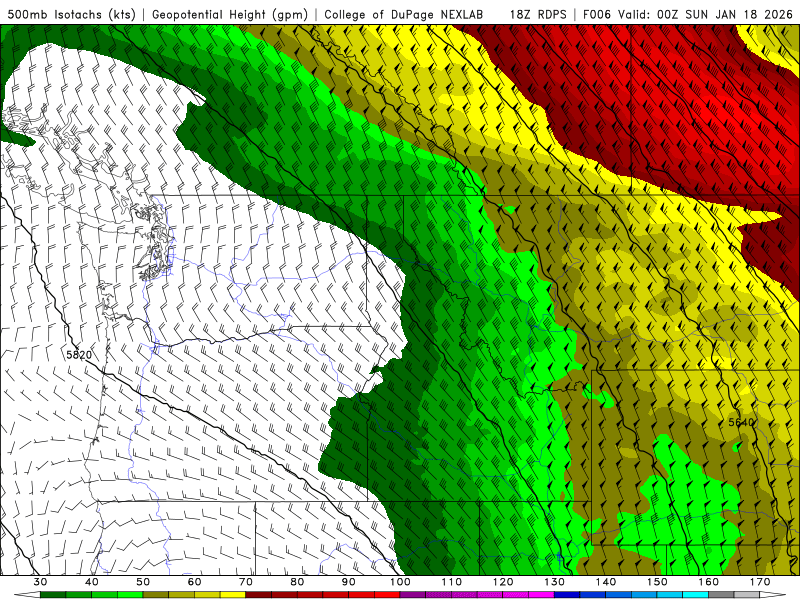Click the 40 label on the color scale
Image resolution: width=800 pixels, height=600 pixels.
coord(92,582)
